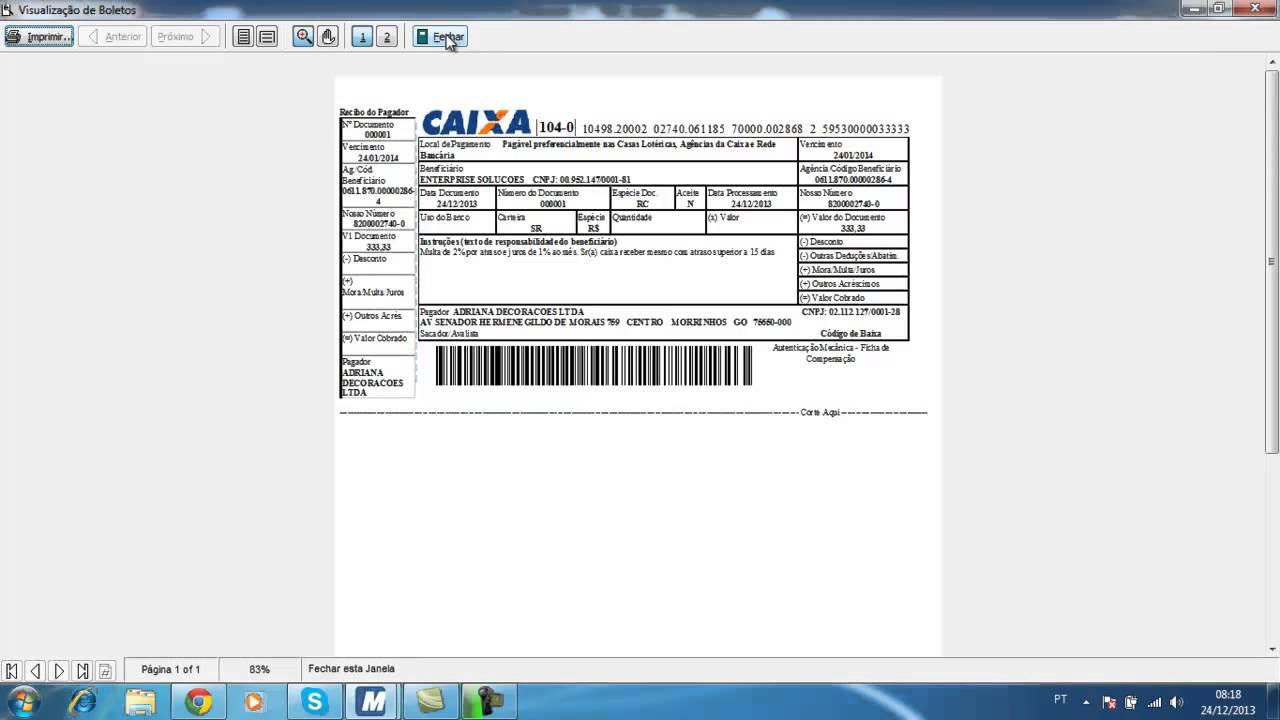This screenshot has height=720, width=1280.
Task: Click network signal tray icon
Action: pyautogui.click(x=1154, y=702)
